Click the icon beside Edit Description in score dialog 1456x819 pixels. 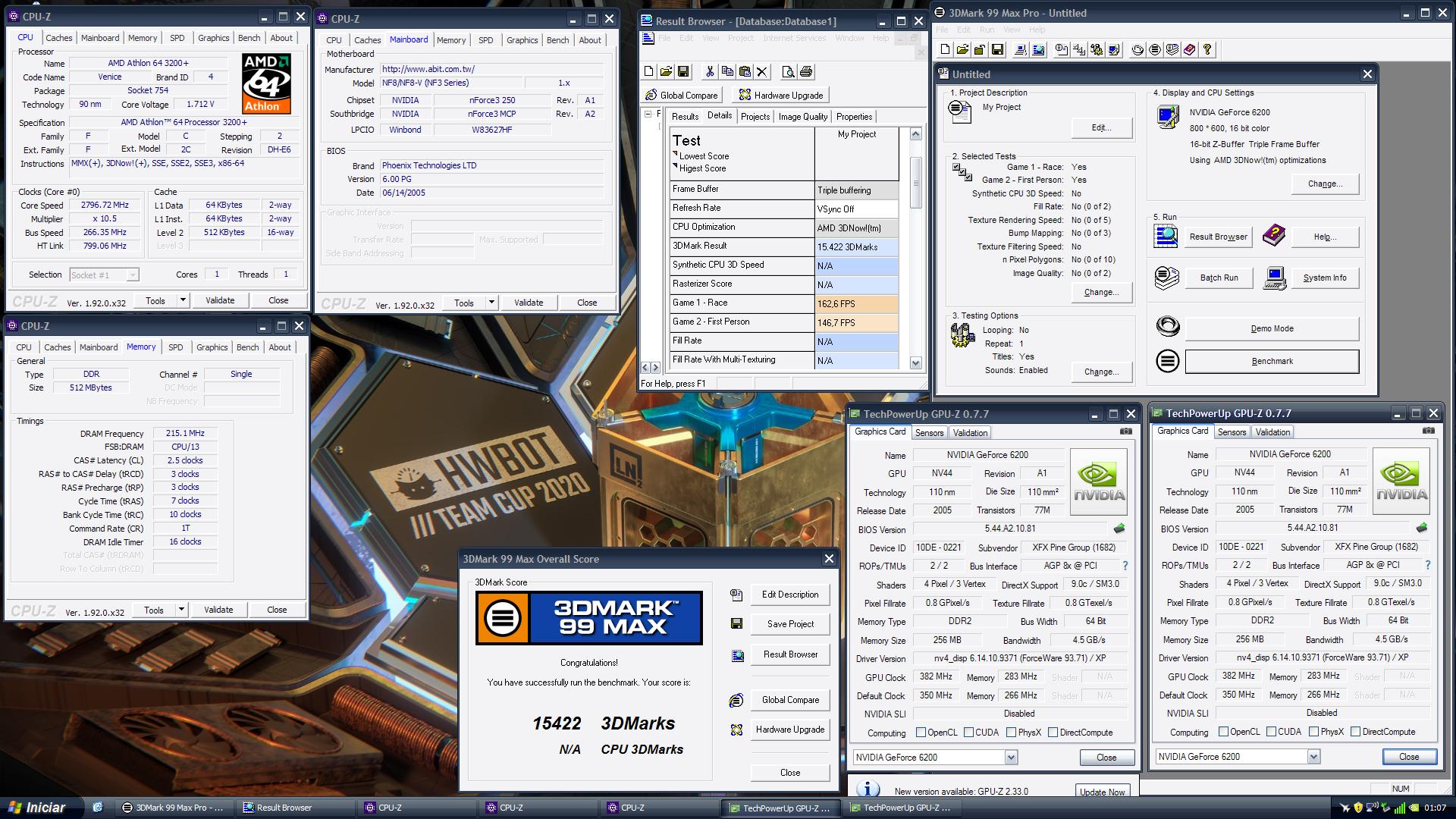(x=736, y=595)
